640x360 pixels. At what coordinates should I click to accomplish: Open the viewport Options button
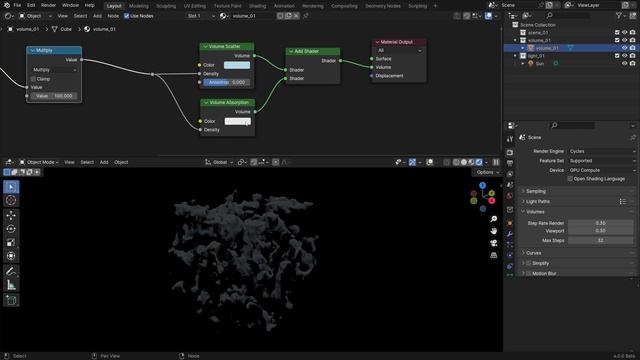(x=487, y=172)
